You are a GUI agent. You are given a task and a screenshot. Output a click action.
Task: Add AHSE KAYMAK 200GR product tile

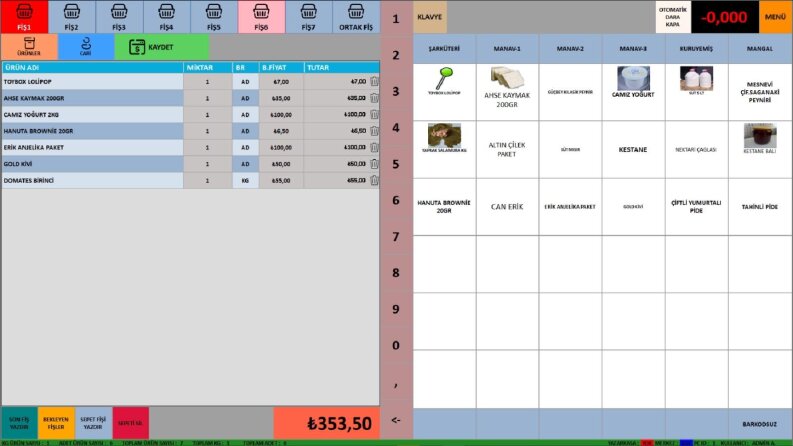pyautogui.click(x=507, y=92)
